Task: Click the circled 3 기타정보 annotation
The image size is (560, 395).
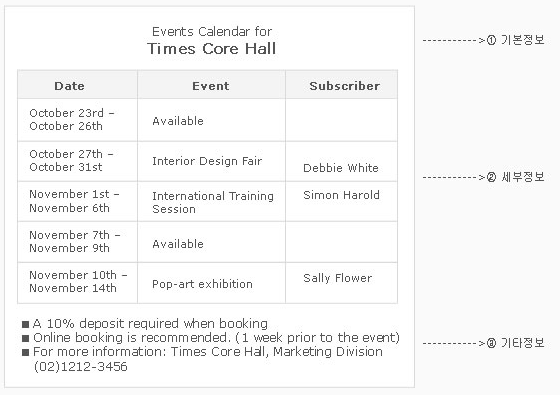Action: pyautogui.click(x=515, y=343)
